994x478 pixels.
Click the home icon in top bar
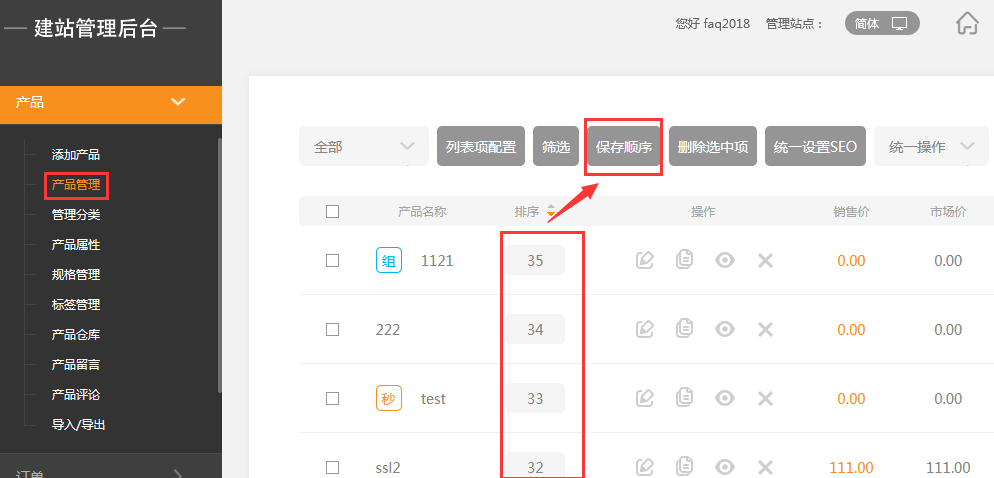tap(966, 24)
